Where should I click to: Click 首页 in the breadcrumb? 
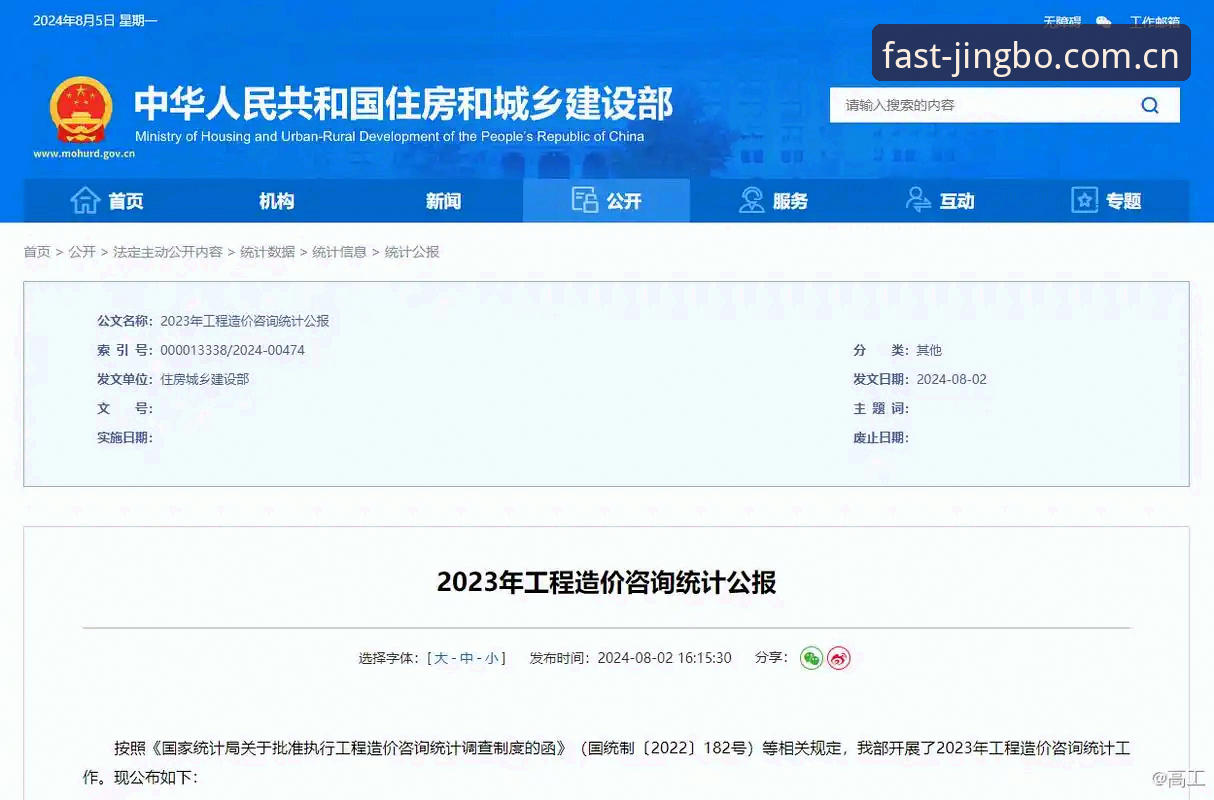coord(37,252)
